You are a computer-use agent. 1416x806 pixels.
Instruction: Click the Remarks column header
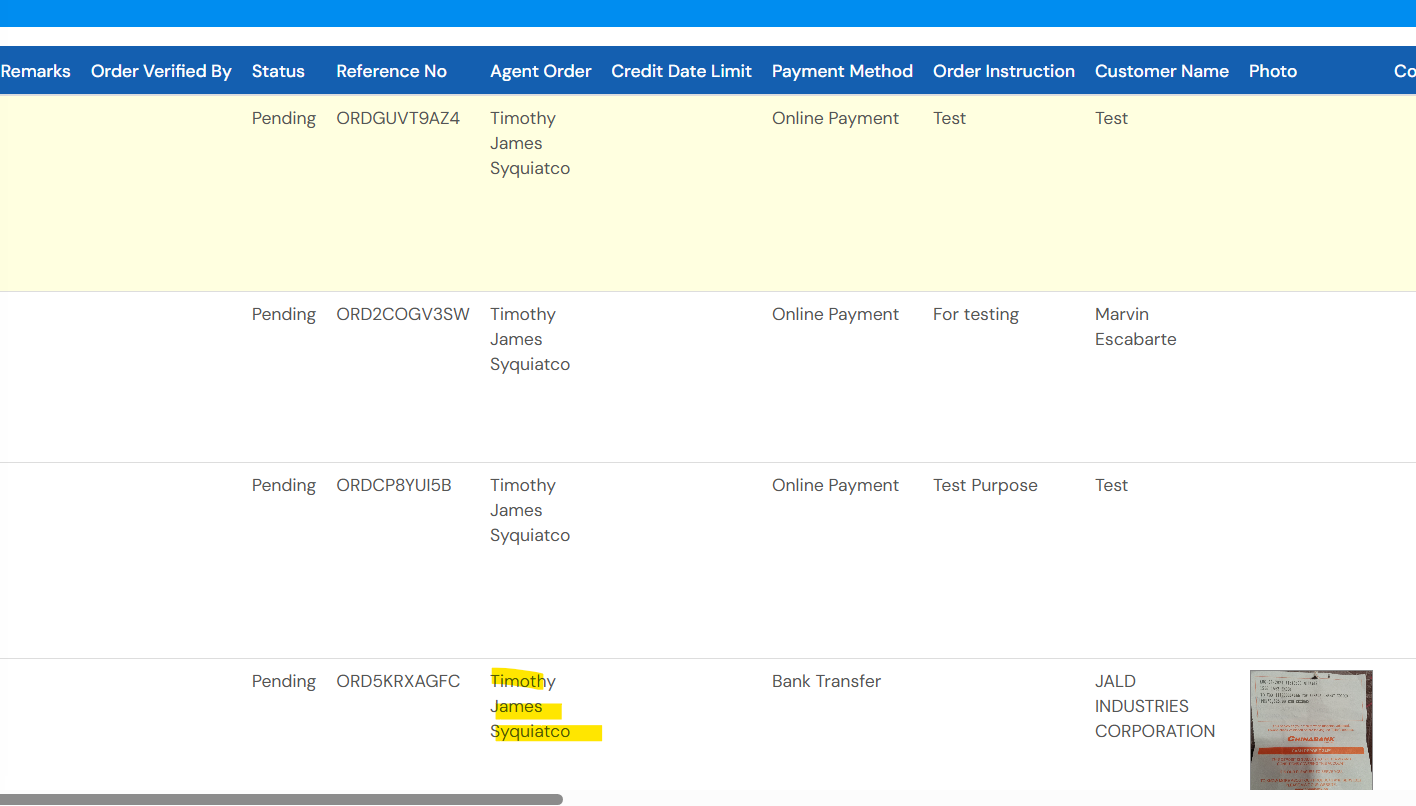(36, 71)
